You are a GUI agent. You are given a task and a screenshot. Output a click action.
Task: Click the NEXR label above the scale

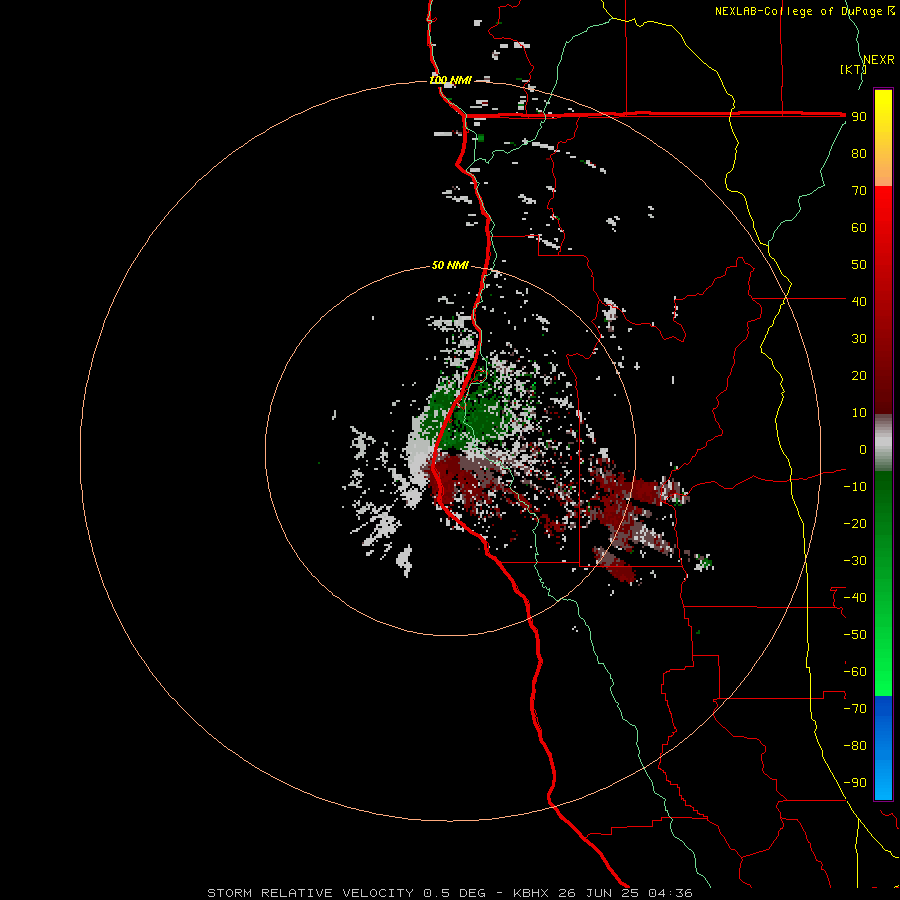pos(878,60)
